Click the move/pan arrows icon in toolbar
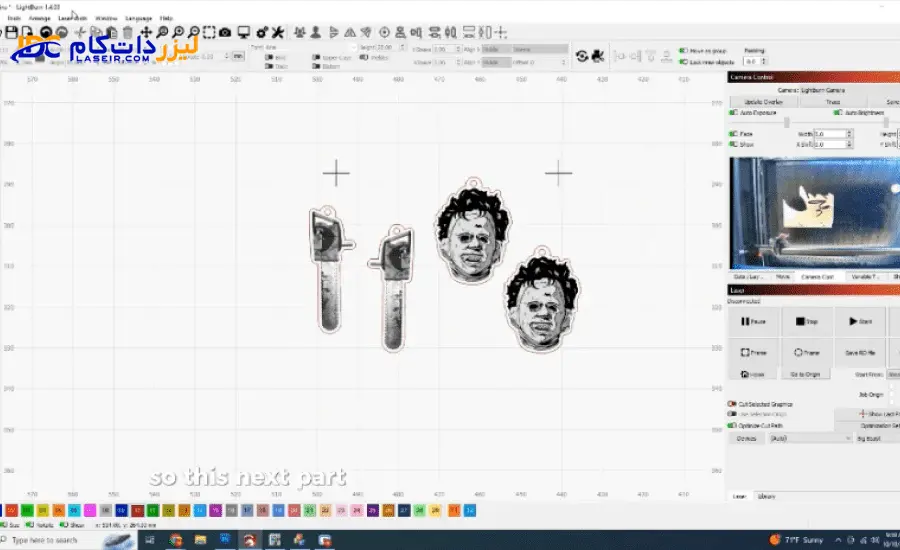900x550 pixels. [146, 33]
